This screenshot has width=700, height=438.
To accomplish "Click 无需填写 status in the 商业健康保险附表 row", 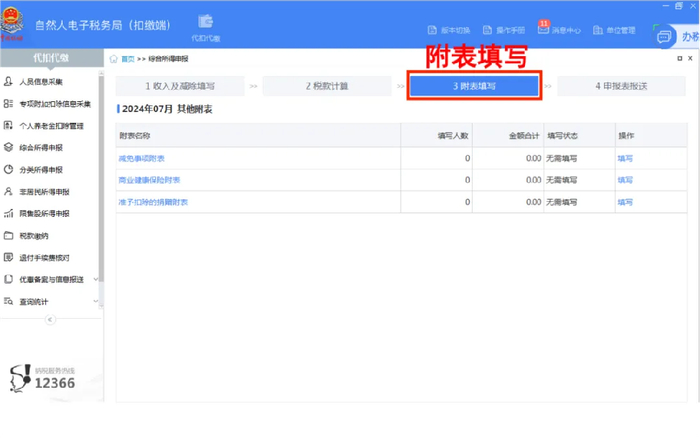I will [x=562, y=180].
